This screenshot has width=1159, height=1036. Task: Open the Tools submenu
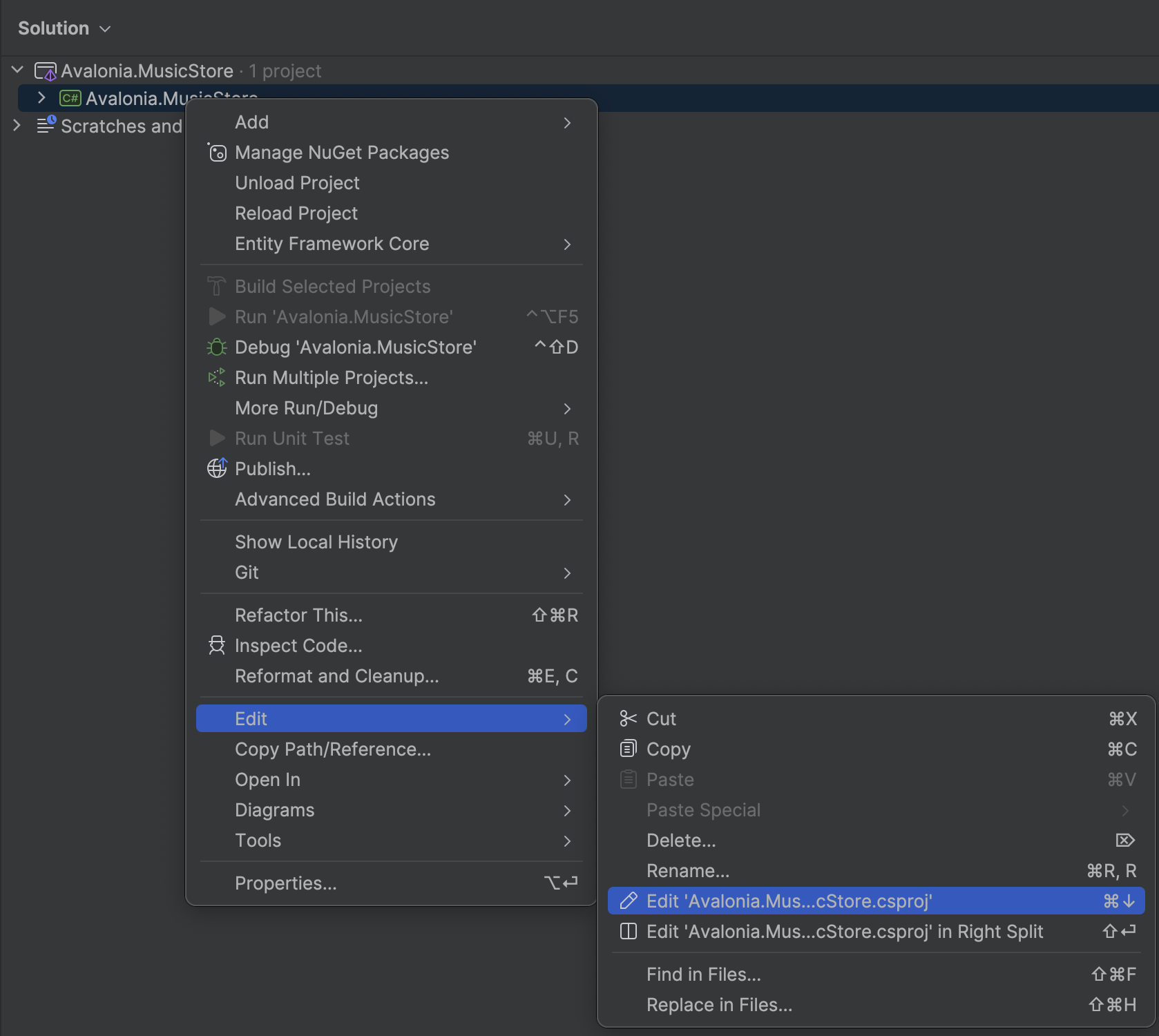(392, 841)
